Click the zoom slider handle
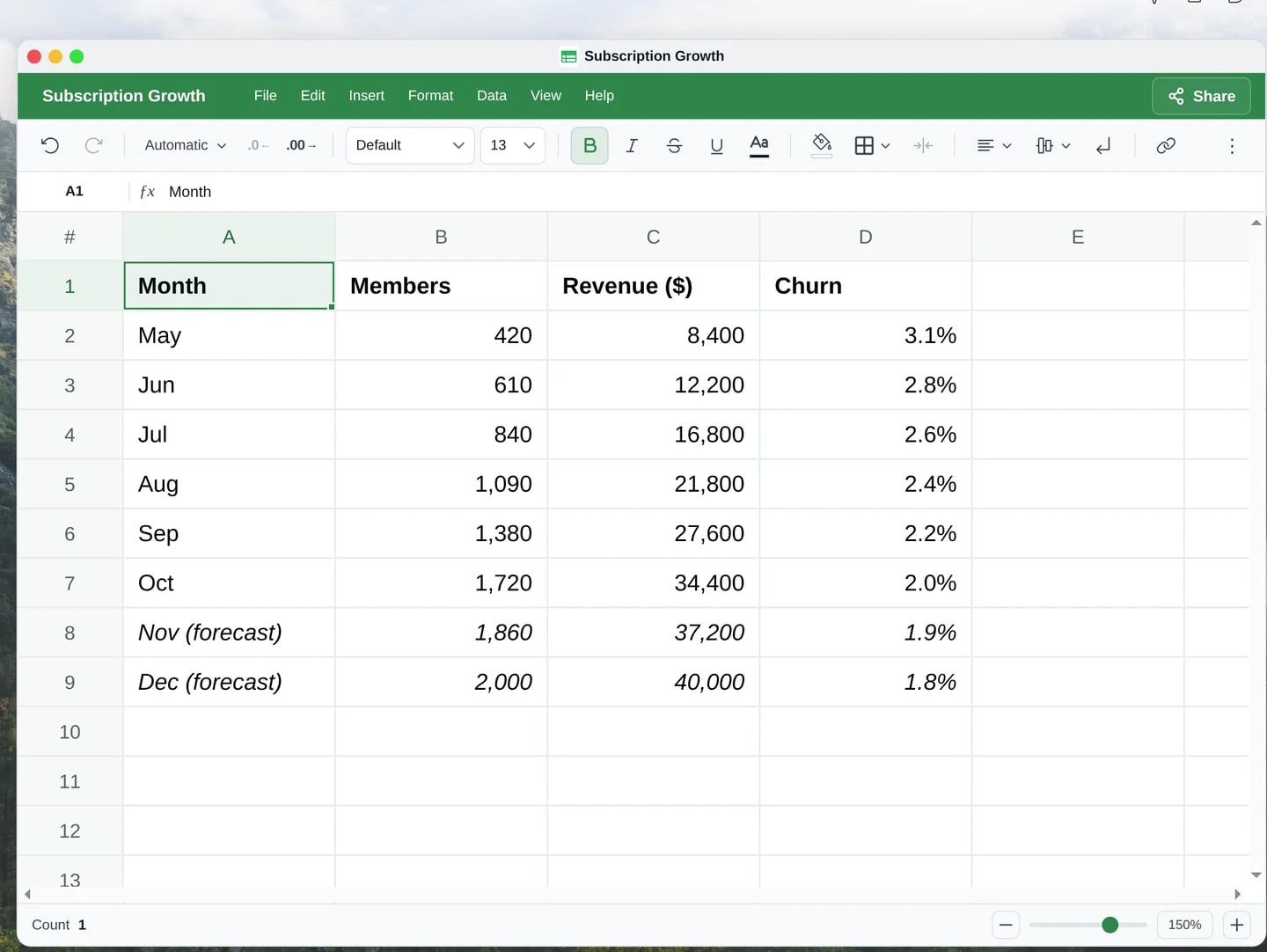Image resolution: width=1267 pixels, height=952 pixels. click(x=1110, y=925)
